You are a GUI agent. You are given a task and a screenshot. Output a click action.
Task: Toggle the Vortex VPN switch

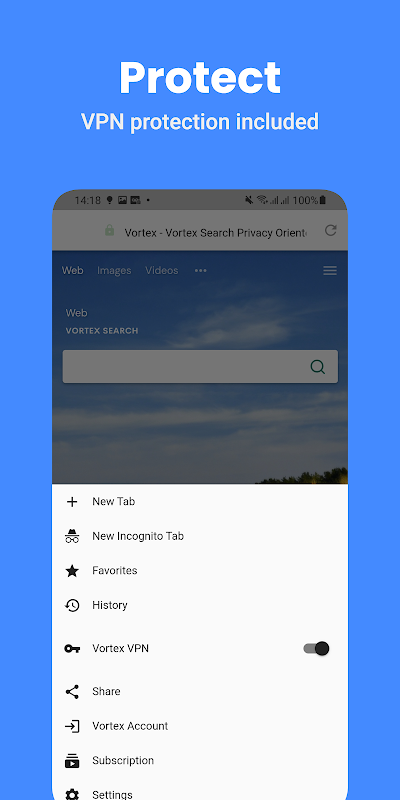(x=316, y=648)
